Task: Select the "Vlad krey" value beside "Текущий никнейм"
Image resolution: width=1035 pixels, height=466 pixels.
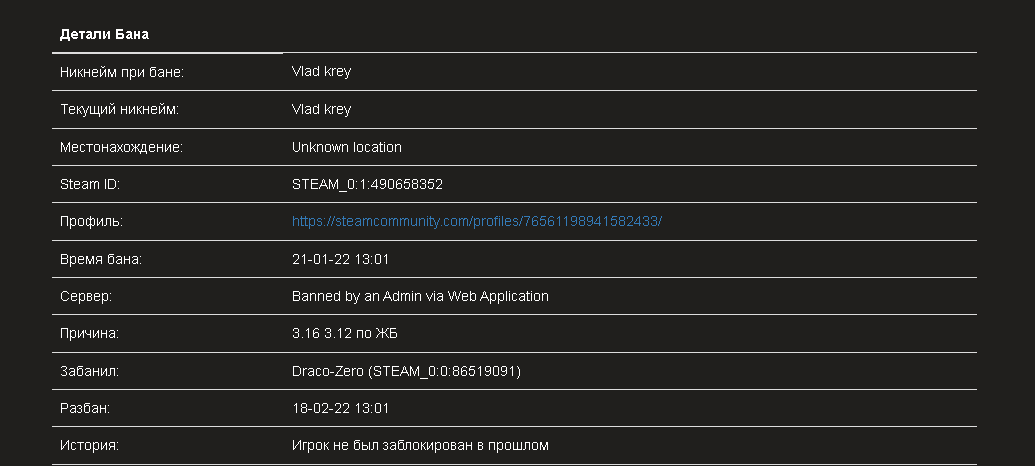Action: pos(321,109)
